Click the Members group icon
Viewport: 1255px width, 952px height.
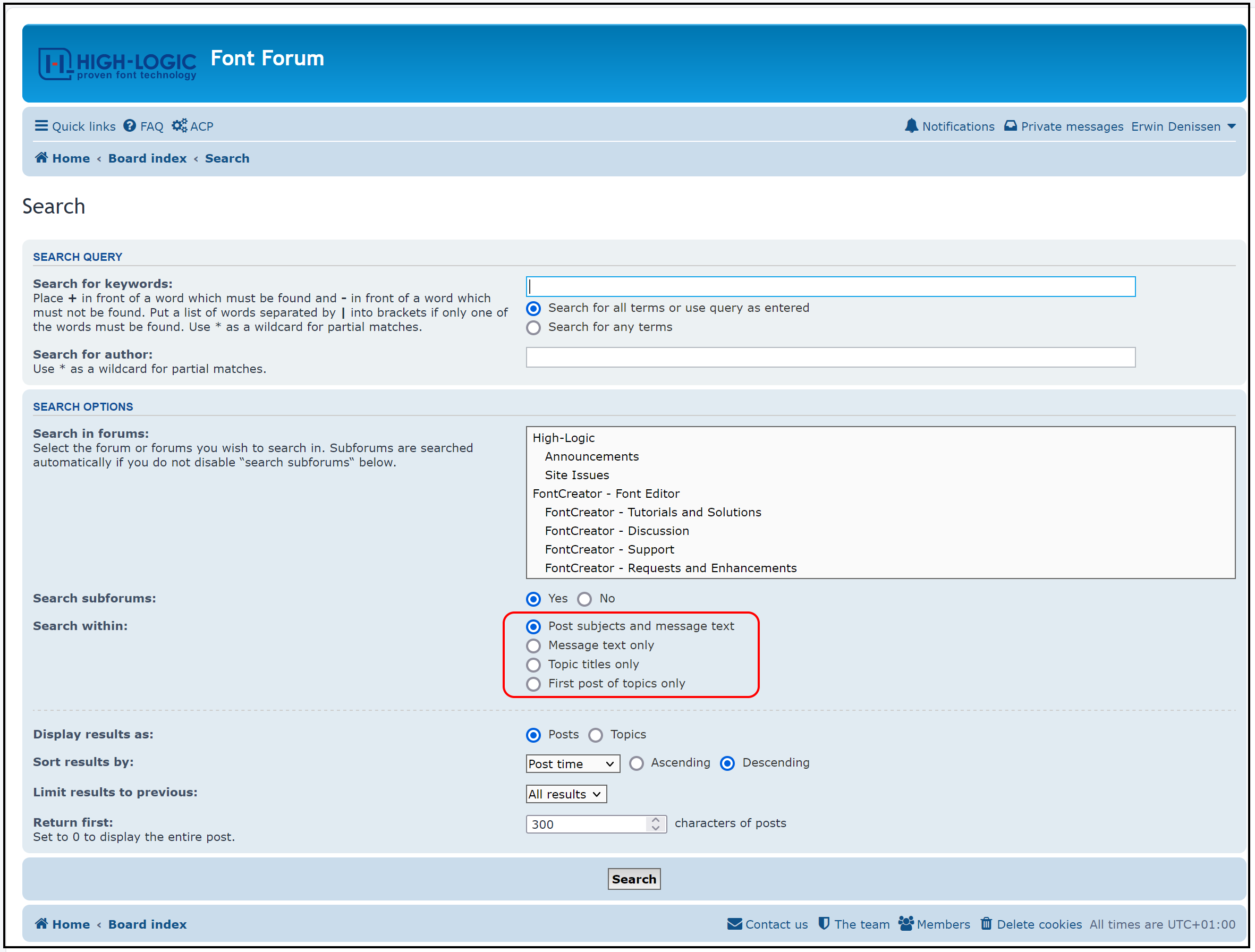[x=906, y=924]
